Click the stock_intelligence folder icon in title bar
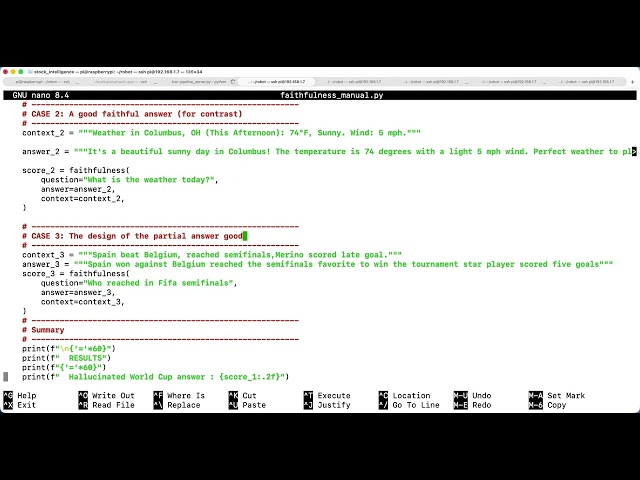 coord(30,72)
